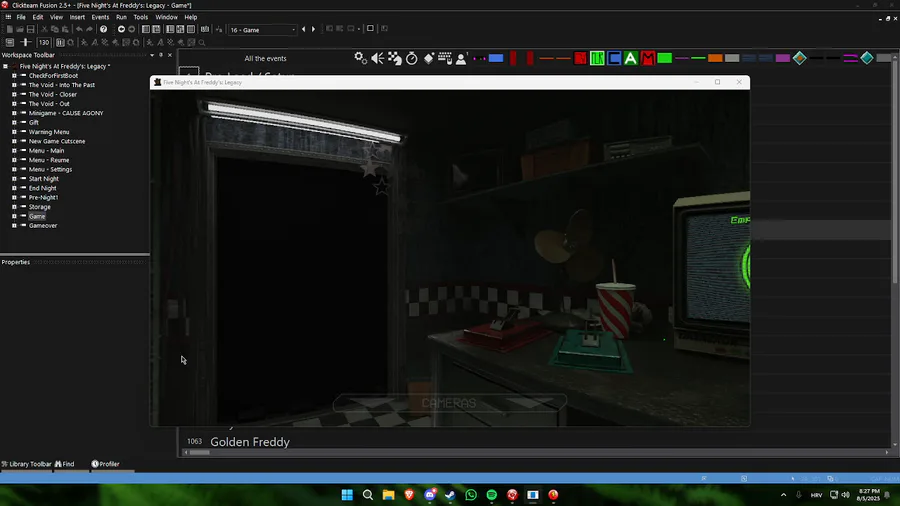
Task: Expand the Gameover frame node
Action: (14, 226)
